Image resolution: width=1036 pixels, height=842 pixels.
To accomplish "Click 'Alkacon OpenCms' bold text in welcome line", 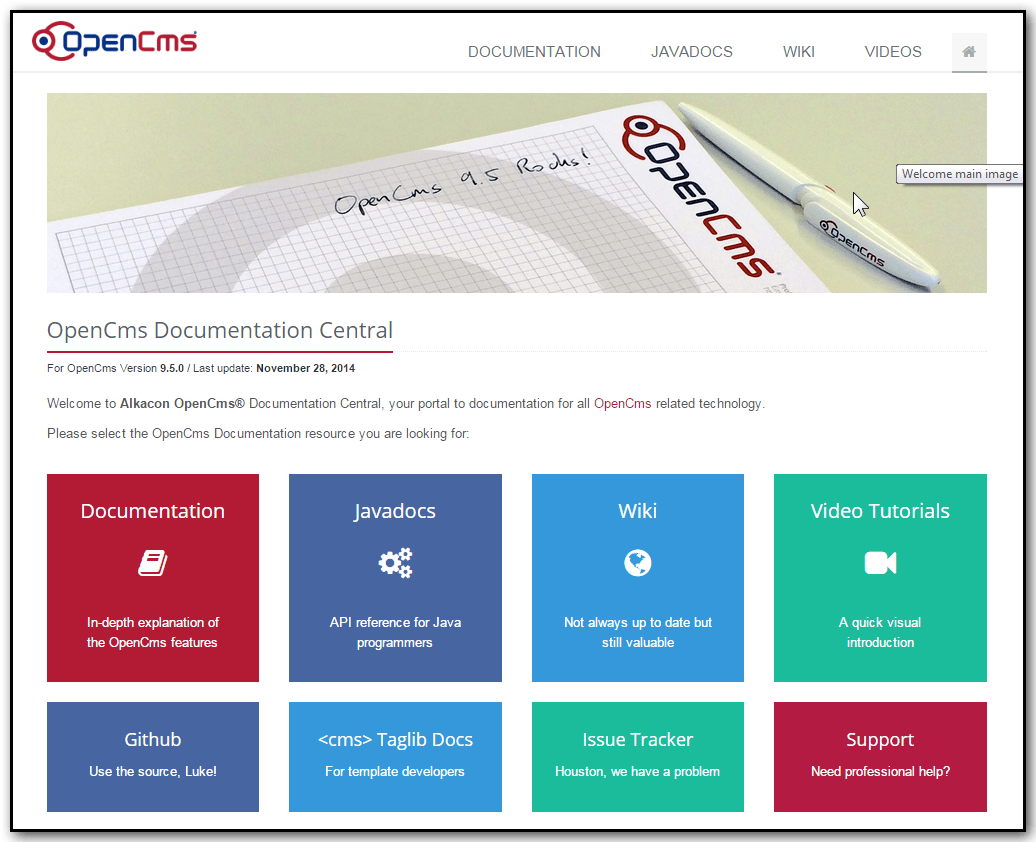I will tap(182, 403).
